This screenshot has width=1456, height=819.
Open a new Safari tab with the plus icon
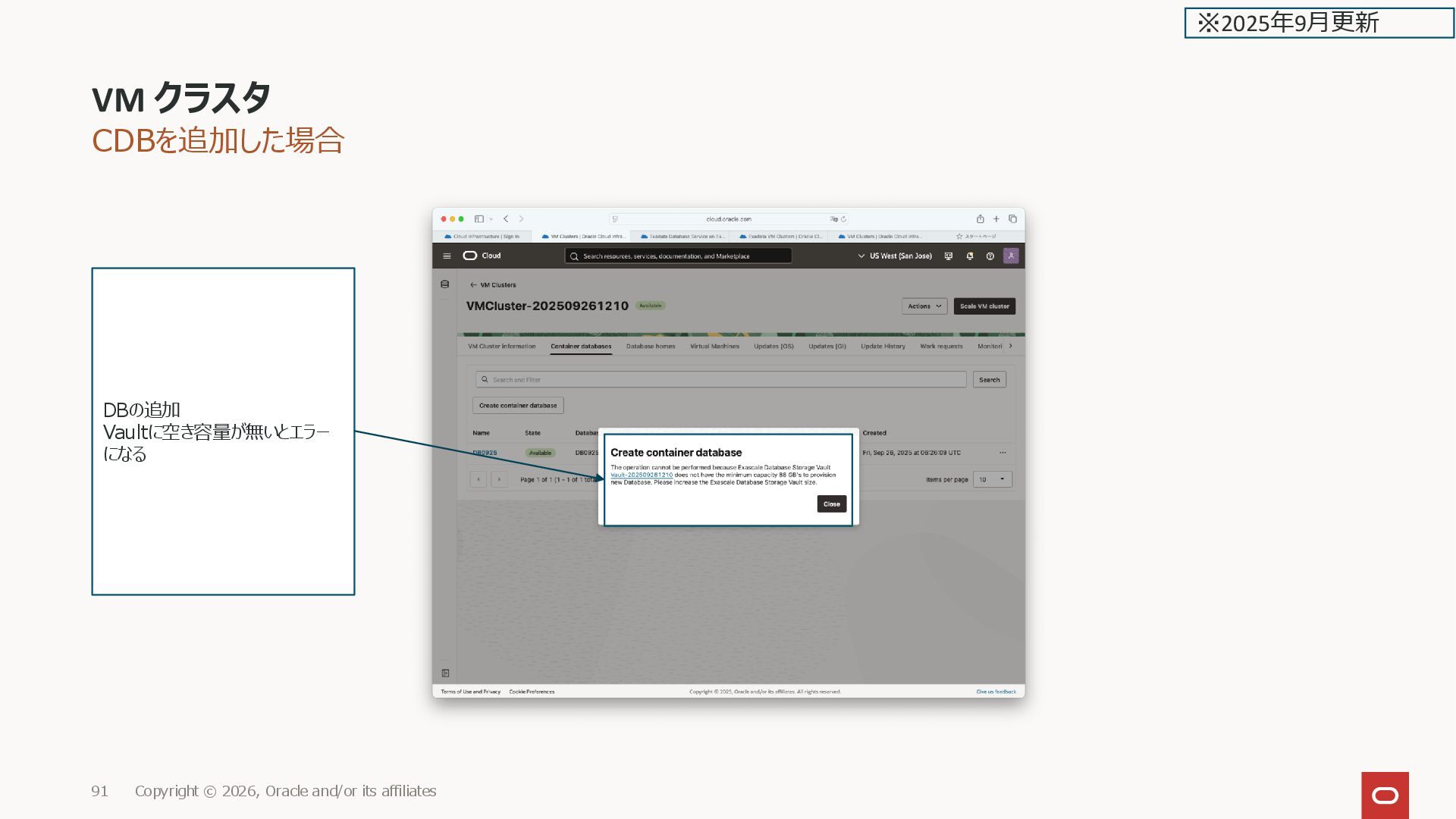tap(996, 219)
